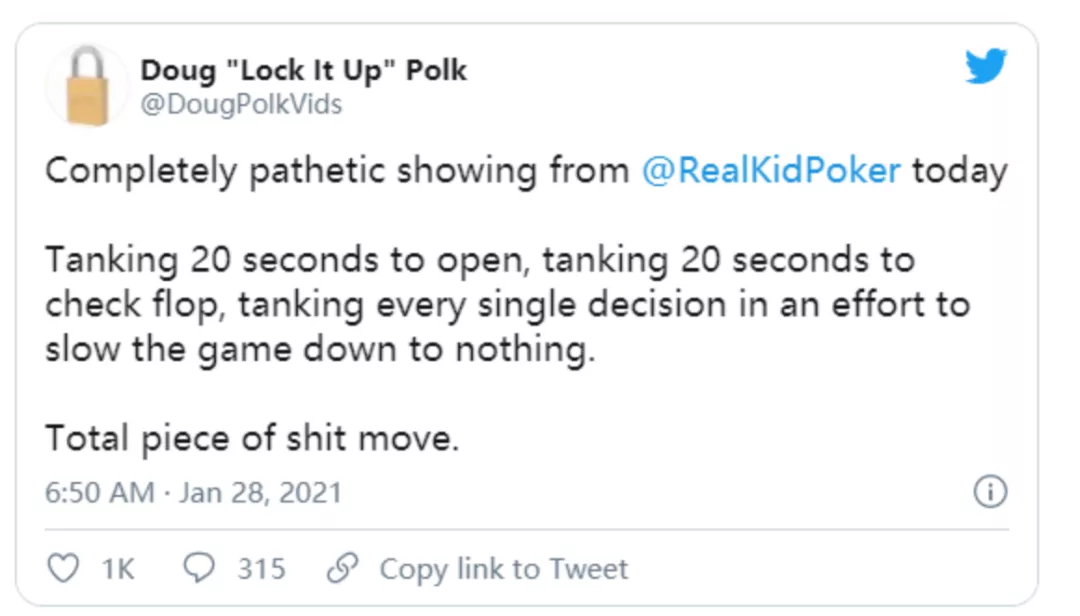This screenshot has width=1080, height=616.
Task: Open the Doug "Lock It Up" Polk display name
Action: coord(304,70)
